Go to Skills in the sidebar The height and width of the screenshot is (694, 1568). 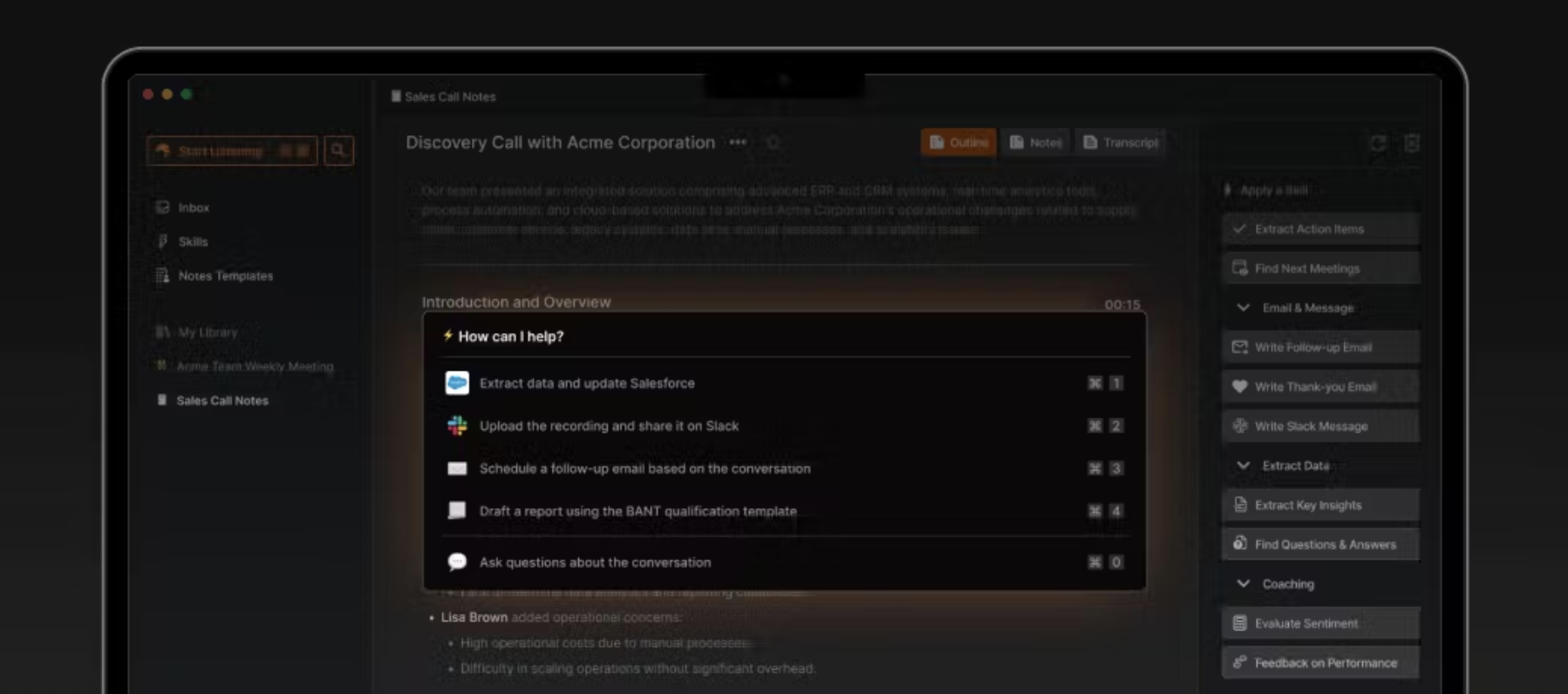coord(193,242)
